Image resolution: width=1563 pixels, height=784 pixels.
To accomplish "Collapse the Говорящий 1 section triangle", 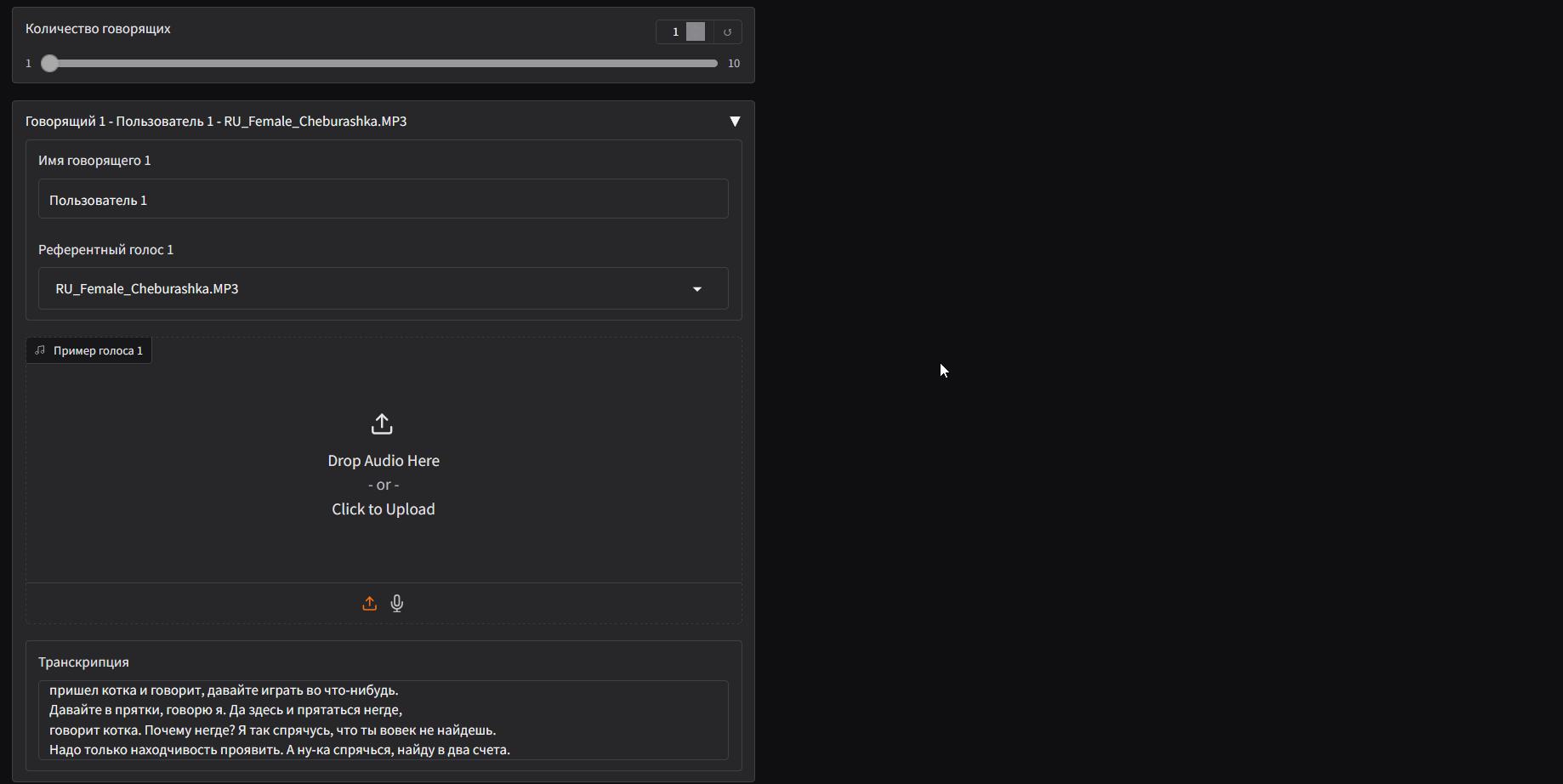I will pos(735,122).
